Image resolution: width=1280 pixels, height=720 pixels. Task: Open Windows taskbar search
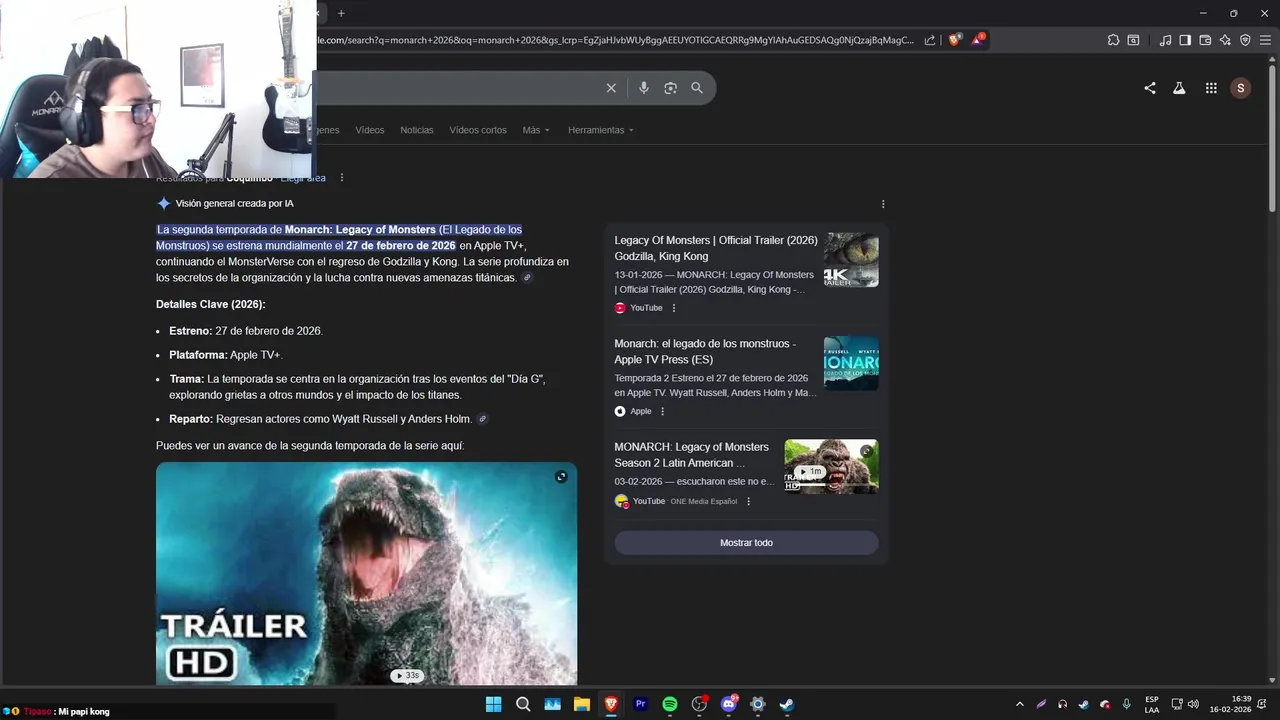coord(523,704)
